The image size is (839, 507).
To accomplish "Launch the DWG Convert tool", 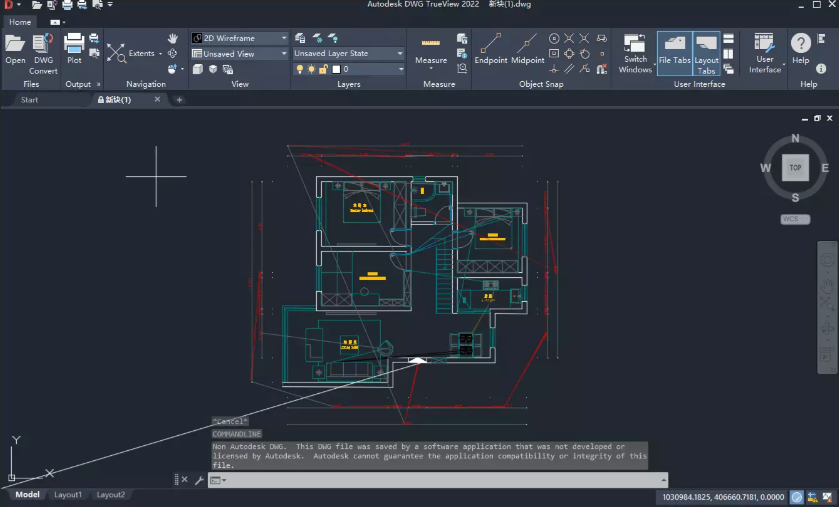I will 43,50.
